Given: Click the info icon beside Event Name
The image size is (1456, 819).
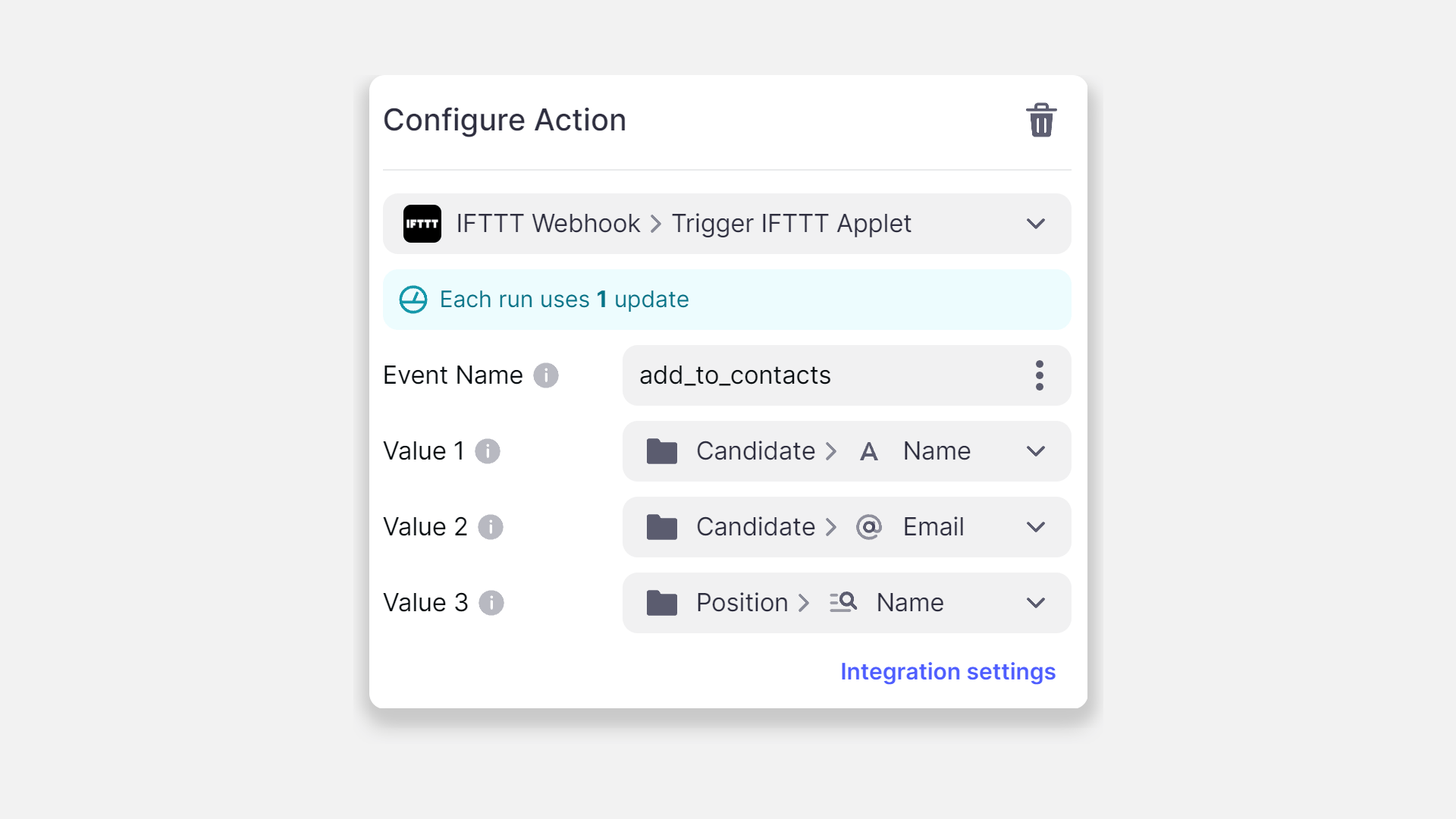Looking at the screenshot, I should click(x=547, y=375).
